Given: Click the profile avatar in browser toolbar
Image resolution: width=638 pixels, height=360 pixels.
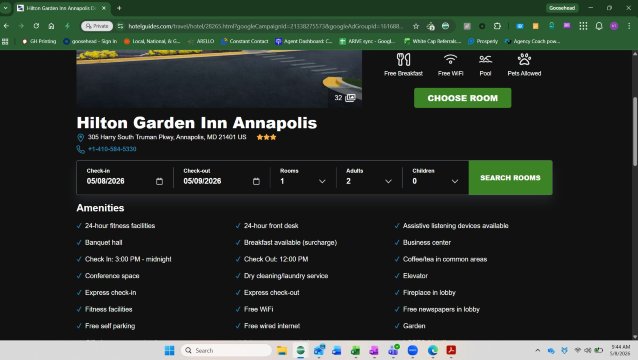Looking at the screenshot, I should tap(614, 26).
